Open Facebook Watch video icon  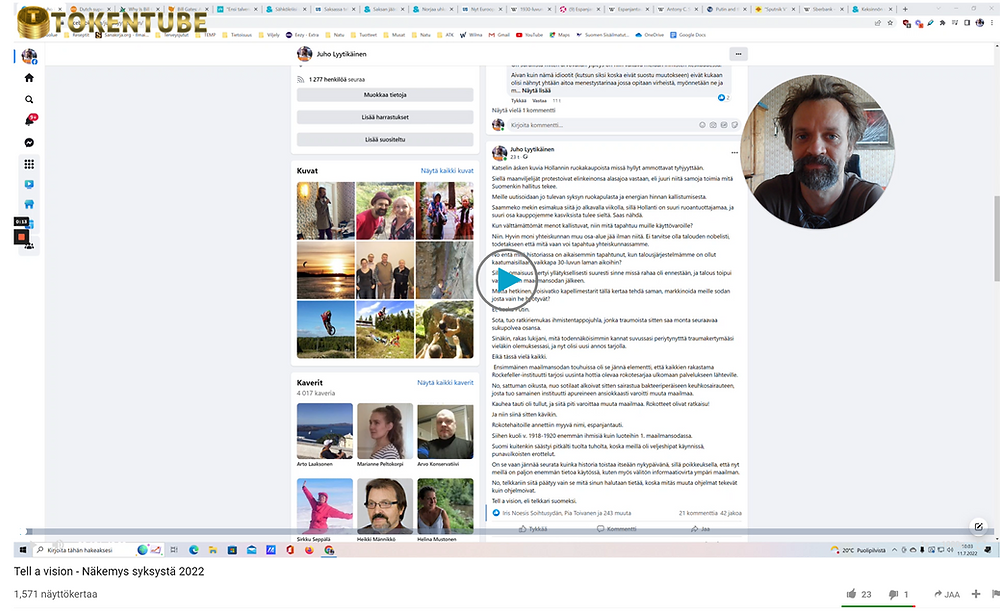(29, 185)
